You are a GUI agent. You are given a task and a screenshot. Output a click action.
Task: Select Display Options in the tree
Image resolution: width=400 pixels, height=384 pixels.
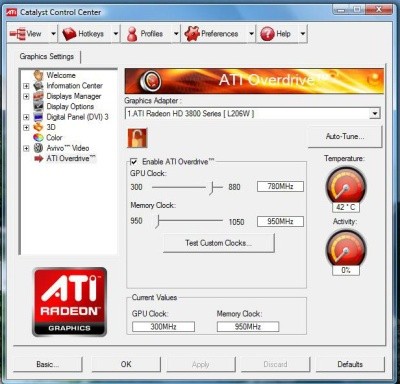click(70, 106)
